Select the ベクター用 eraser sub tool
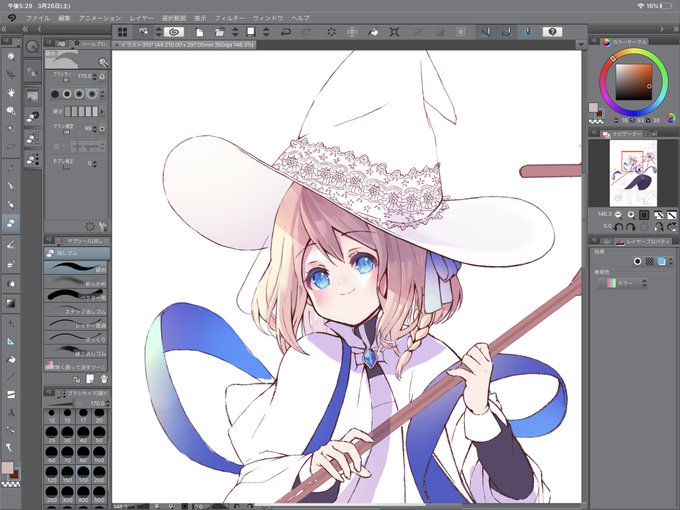 click(76, 295)
